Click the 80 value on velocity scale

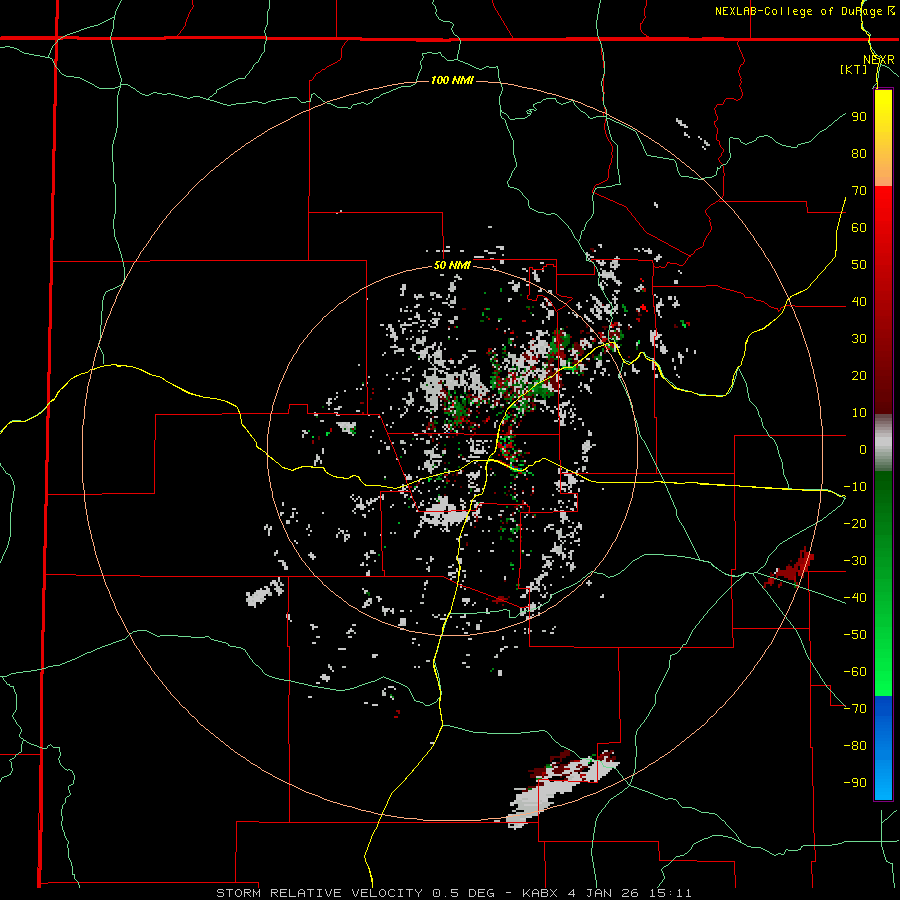pos(859,154)
